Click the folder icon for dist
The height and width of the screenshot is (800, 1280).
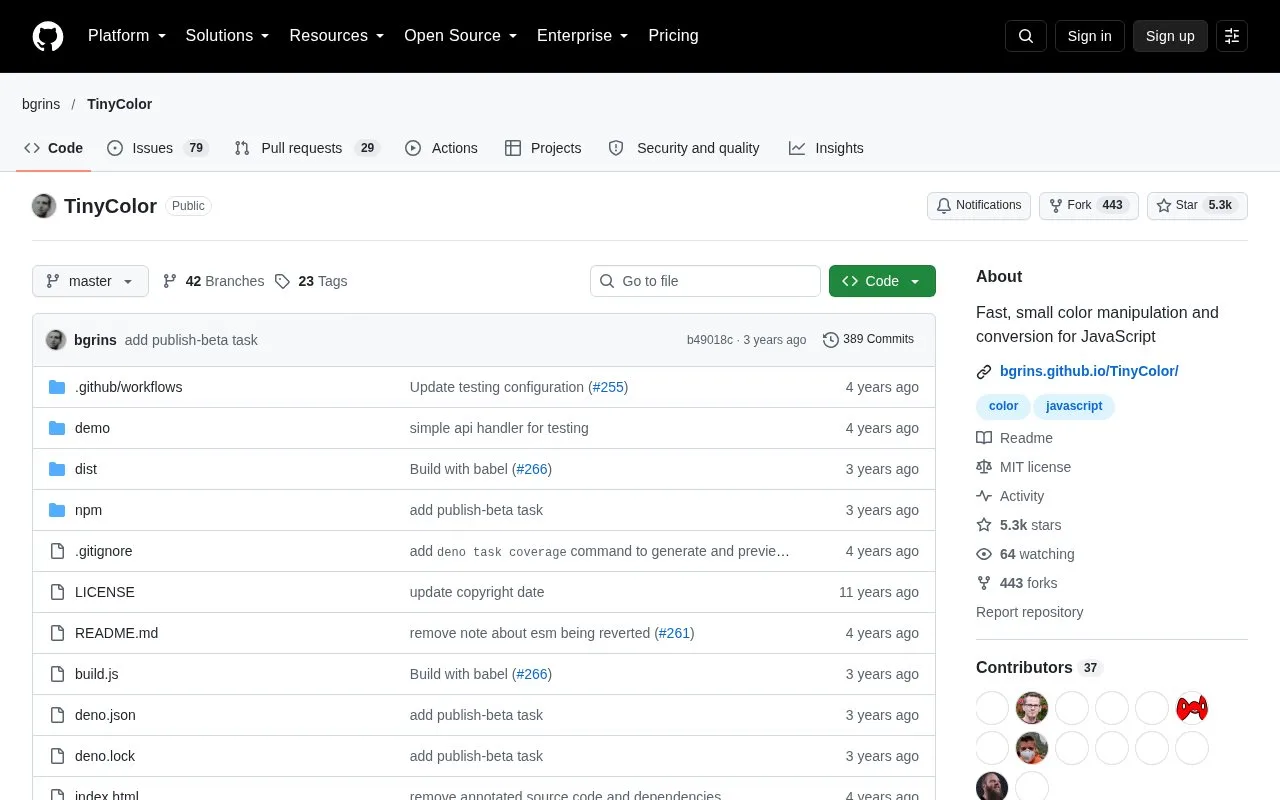click(x=57, y=469)
